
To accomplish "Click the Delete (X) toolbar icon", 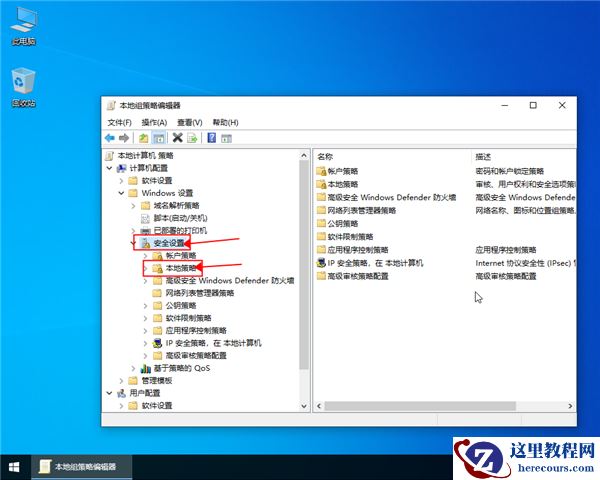I will 177,138.
